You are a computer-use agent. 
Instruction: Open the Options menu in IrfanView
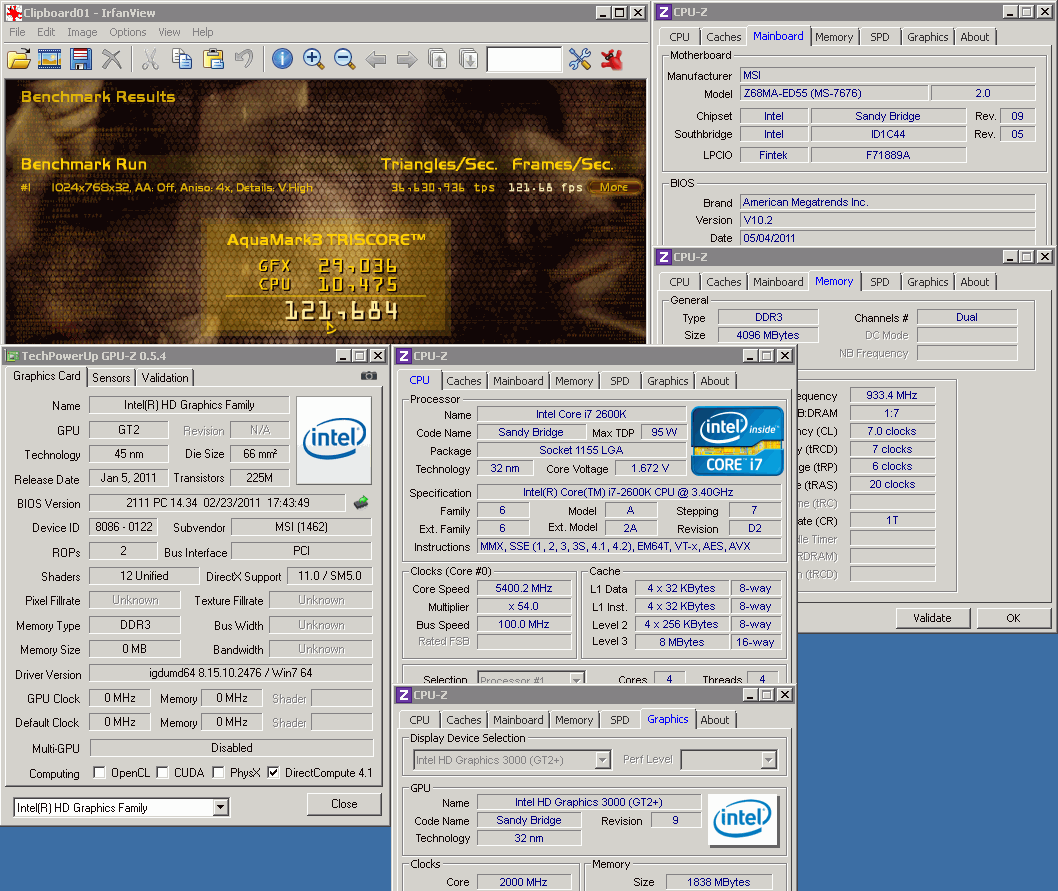point(128,32)
